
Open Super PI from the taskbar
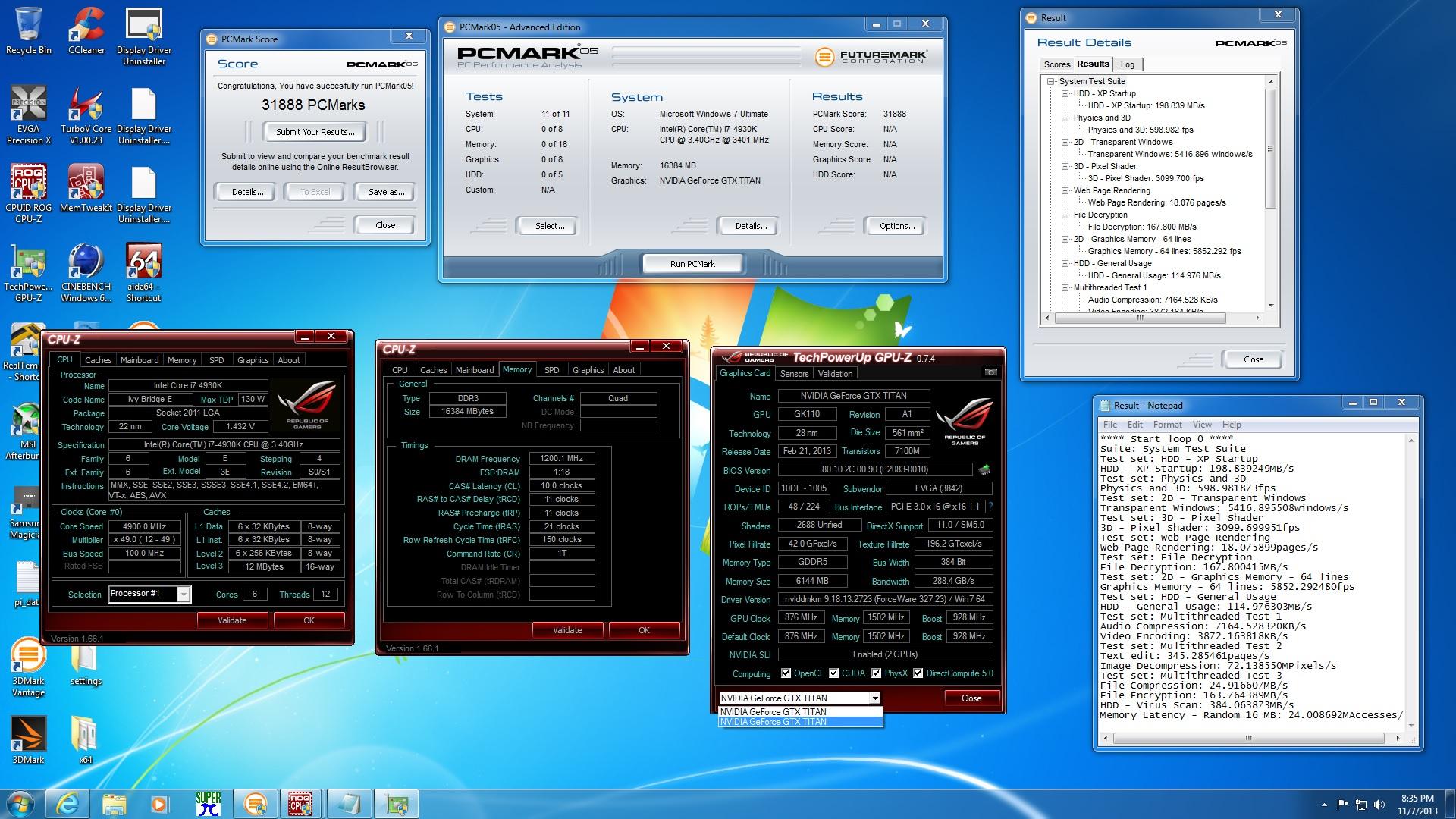208,803
